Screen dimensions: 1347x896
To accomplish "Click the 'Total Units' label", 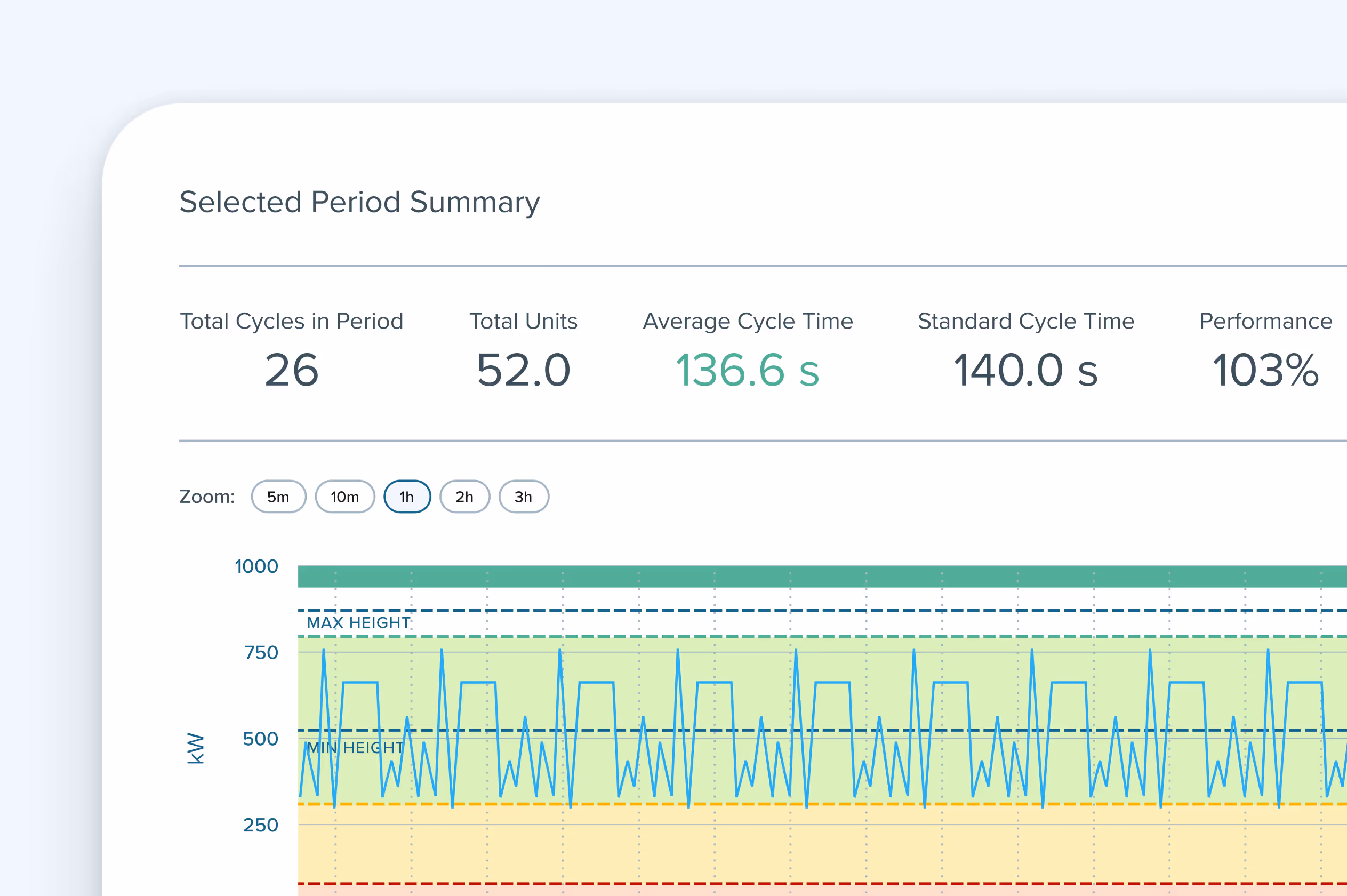I will pos(523,321).
